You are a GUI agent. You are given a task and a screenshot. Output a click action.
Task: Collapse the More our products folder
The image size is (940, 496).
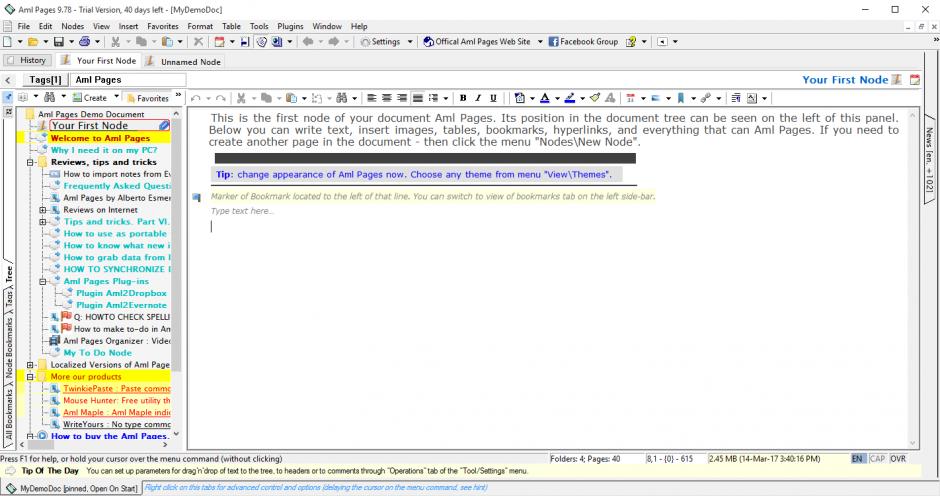click(x=30, y=377)
